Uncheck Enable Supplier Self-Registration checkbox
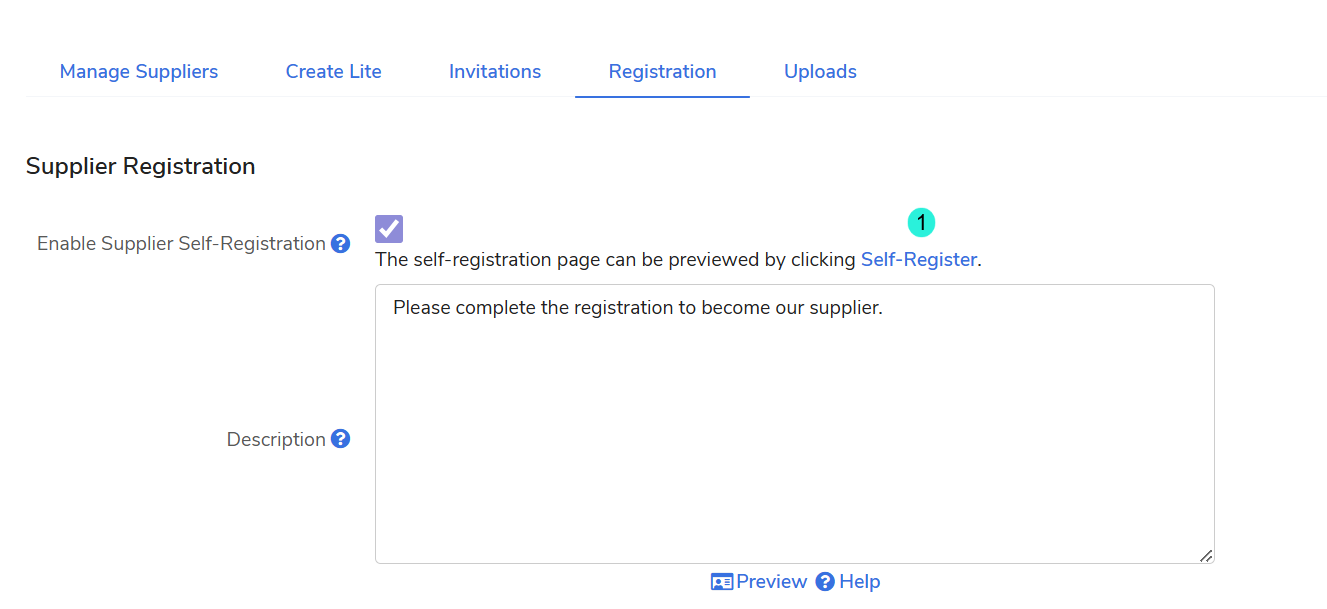Image resolution: width=1327 pixels, height=609 pixels. 389,229
